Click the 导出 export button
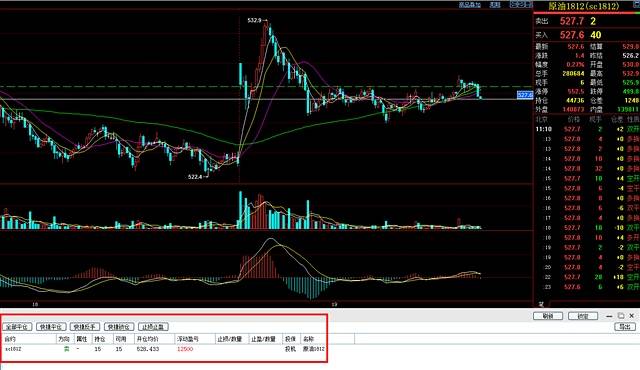 [x=625, y=327]
